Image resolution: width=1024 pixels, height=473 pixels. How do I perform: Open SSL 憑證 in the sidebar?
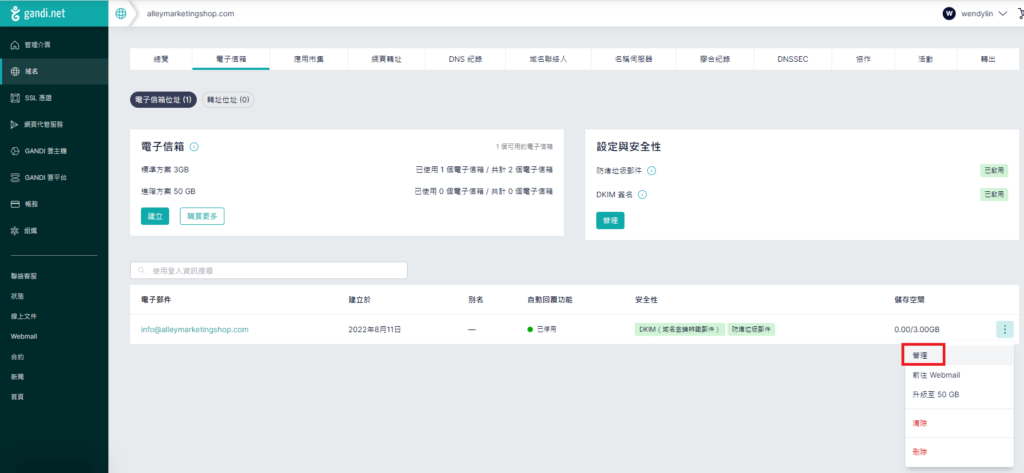[x=38, y=98]
